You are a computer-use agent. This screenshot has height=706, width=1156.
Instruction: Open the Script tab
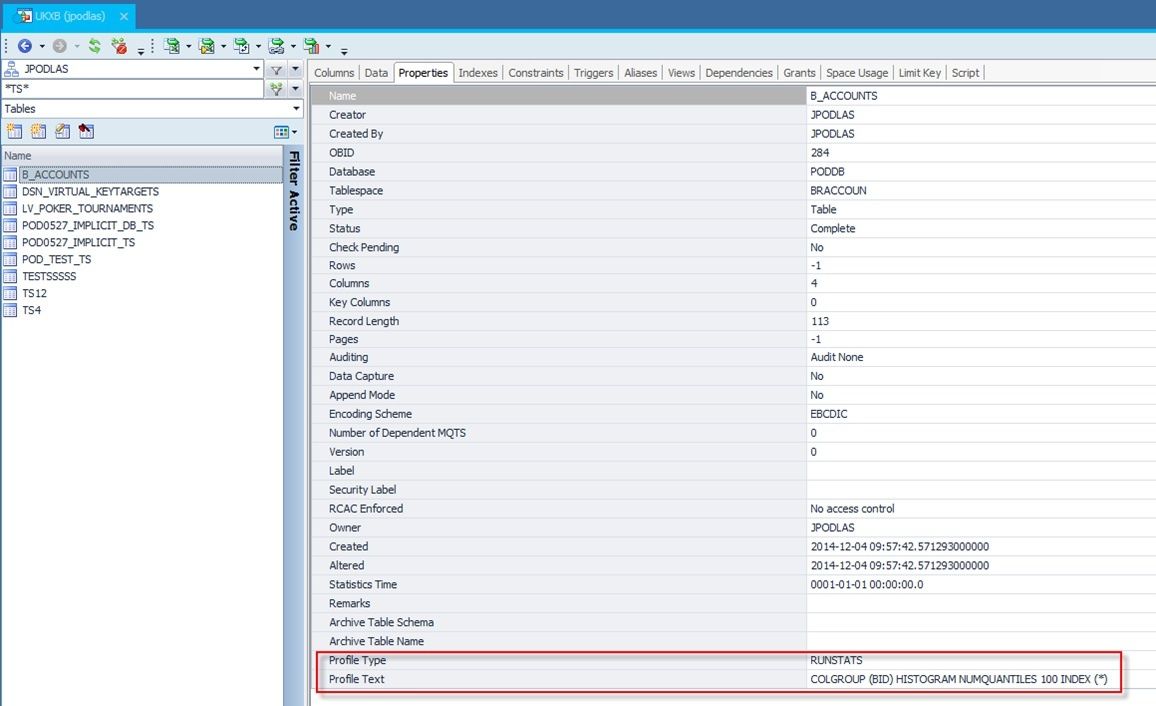pyautogui.click(x=965, y=72)
